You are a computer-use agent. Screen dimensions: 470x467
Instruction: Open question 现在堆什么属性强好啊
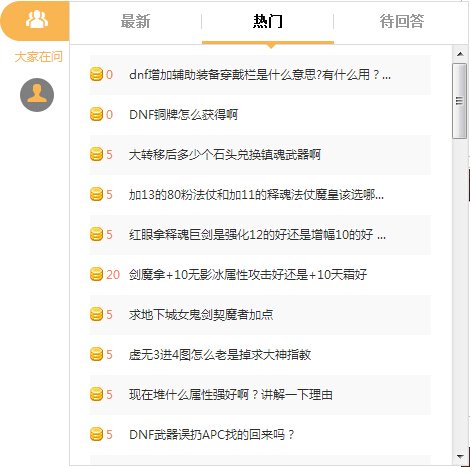pyautogui.click(x=231, y=395)
